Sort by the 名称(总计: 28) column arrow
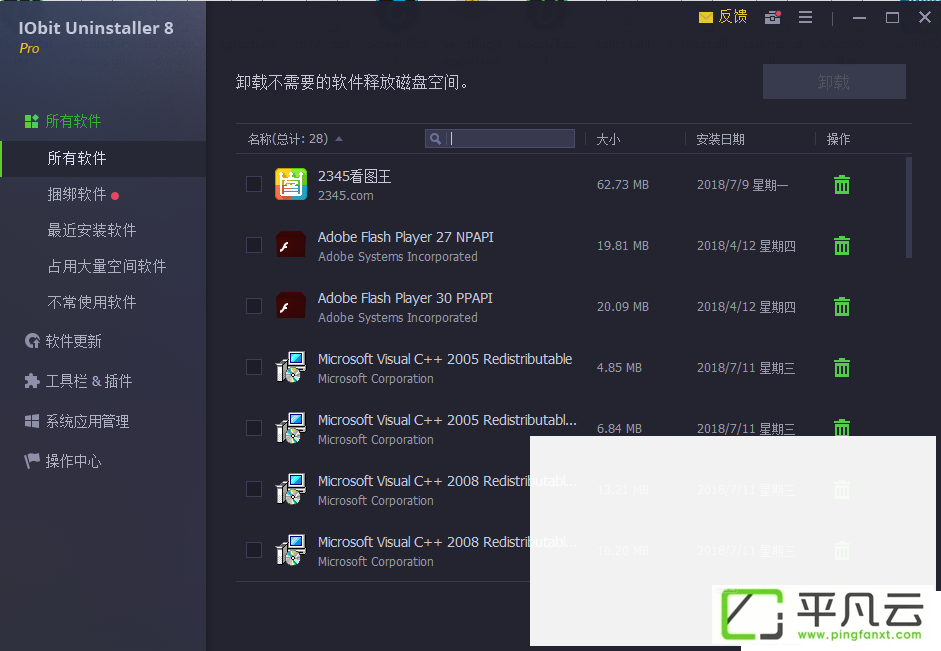Viewport: 941px width, 651px height. coord(339,139)
